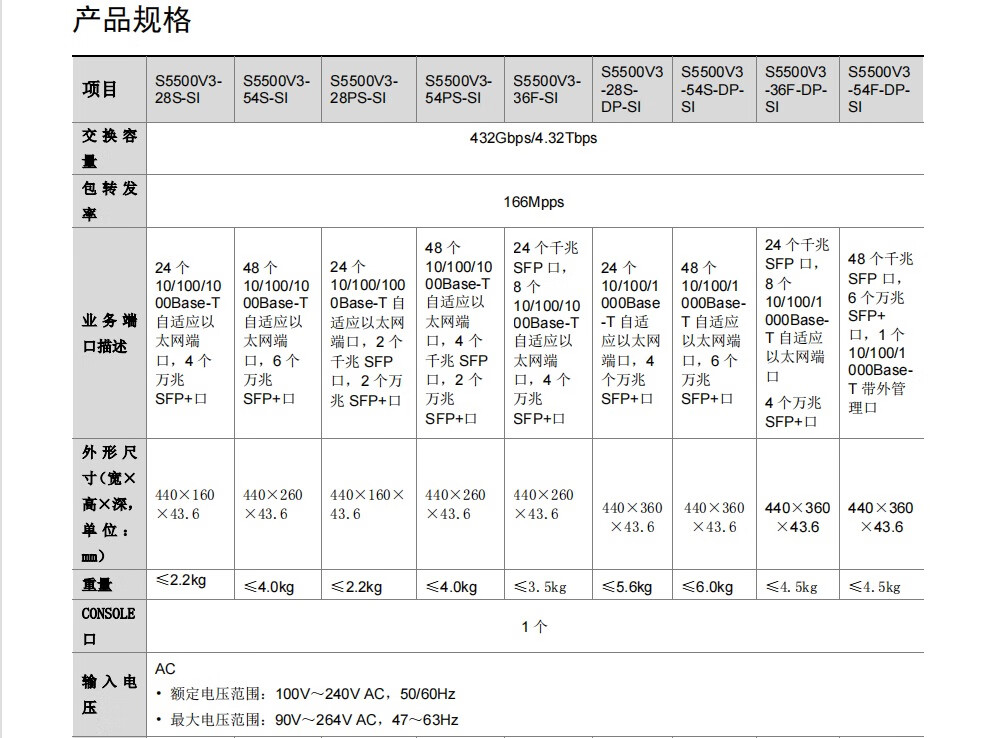The height and width of the screenshot is (738, 991).
Task: Click dimension cell for S5500V3-28PS-SI
Action: [367, 504]
